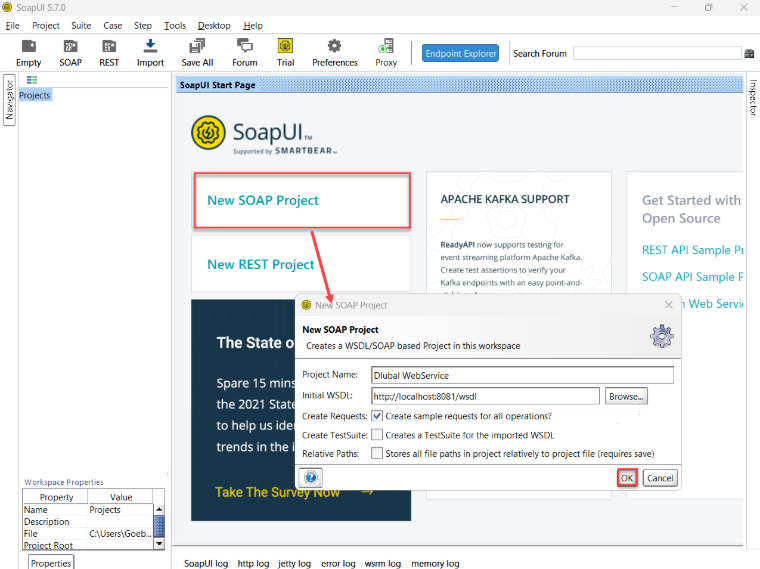Click the Value column header
The height and width of the screenshot is (569, 760).
pyautogui.click(x=121, y=497)
